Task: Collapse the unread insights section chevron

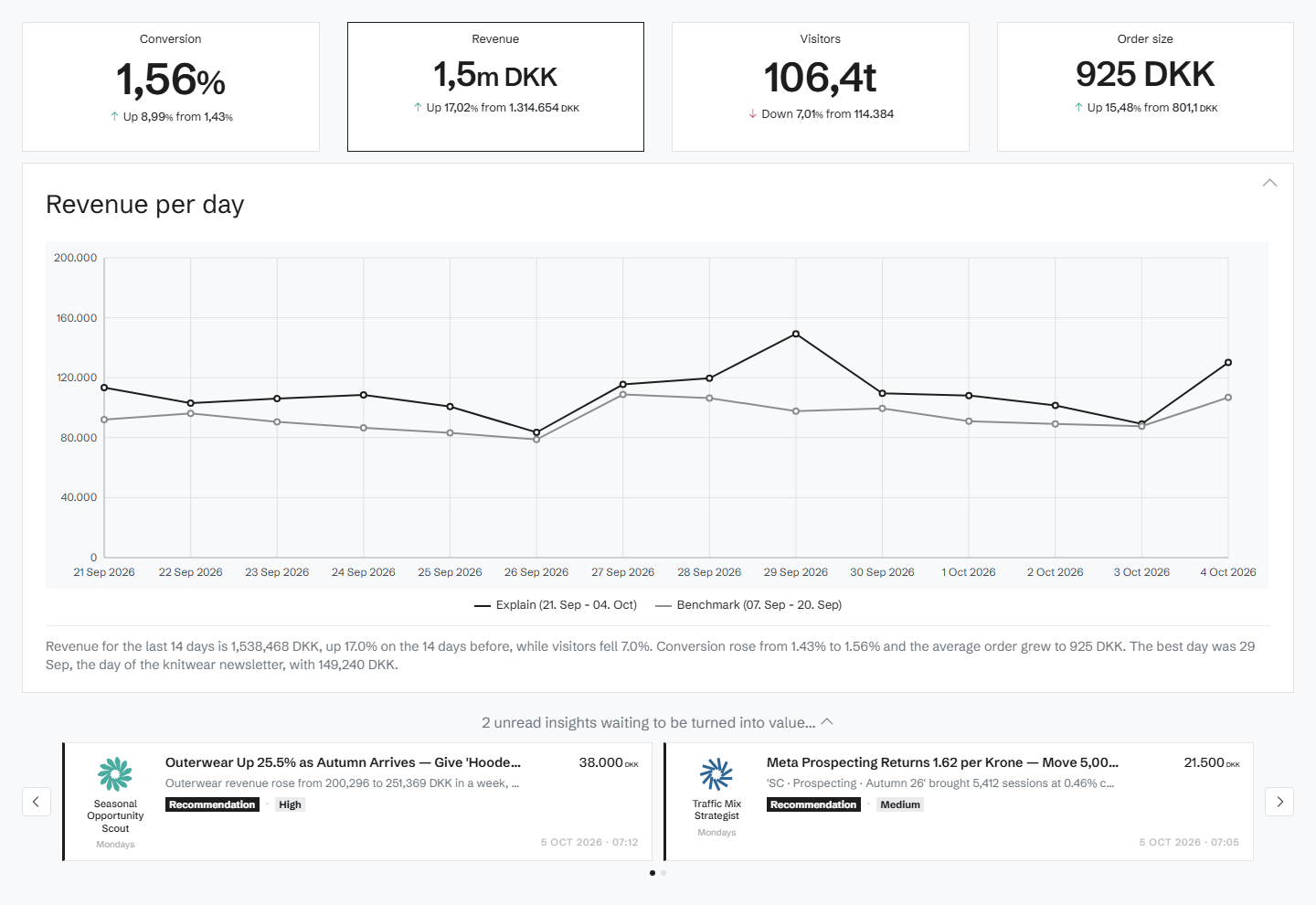Action: click(827, 721)
